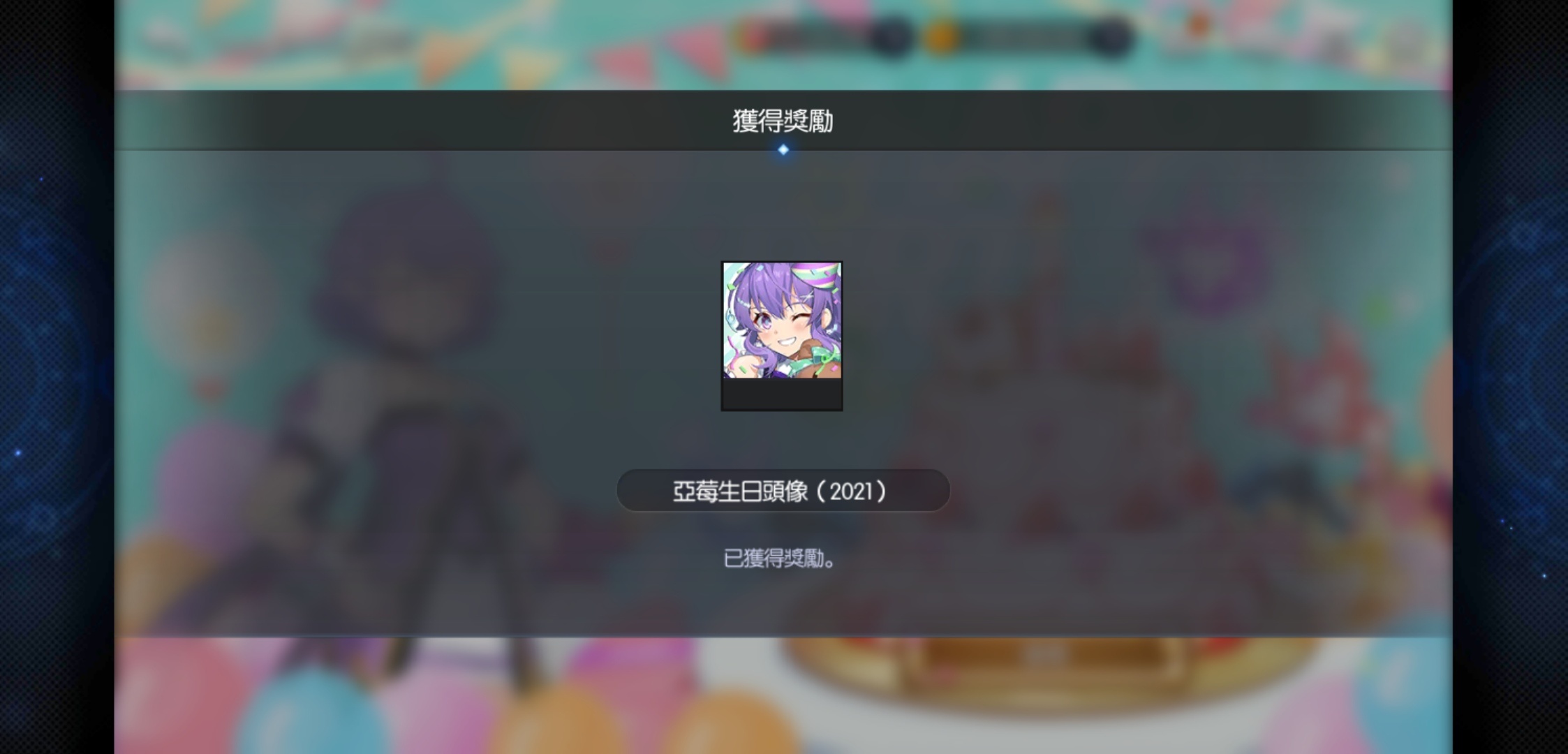Viewport: 1568px width, 754px height.
Task: Click the 獲得獎勵 header title
Action: pyautogui.click(x=783, y=121)
